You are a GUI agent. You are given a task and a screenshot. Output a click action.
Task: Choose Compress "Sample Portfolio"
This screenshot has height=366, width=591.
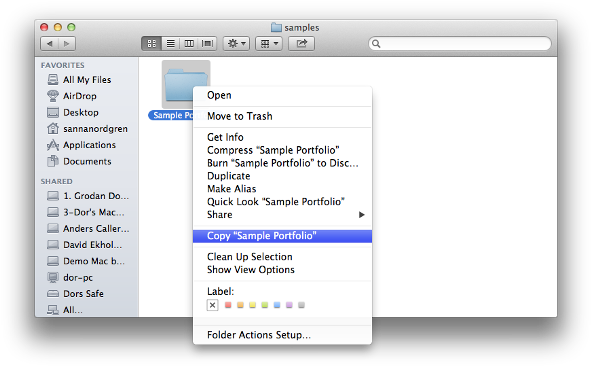pyautogui.click(x=282, y=150)
